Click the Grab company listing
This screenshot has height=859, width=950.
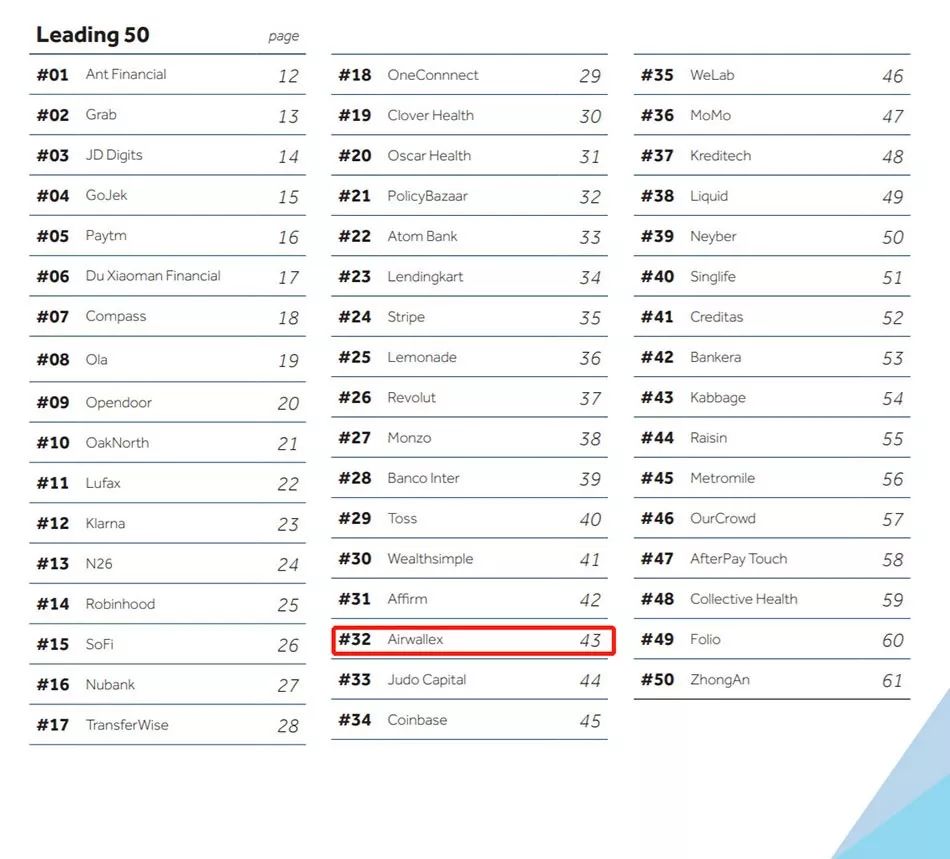tap(101, 115)
